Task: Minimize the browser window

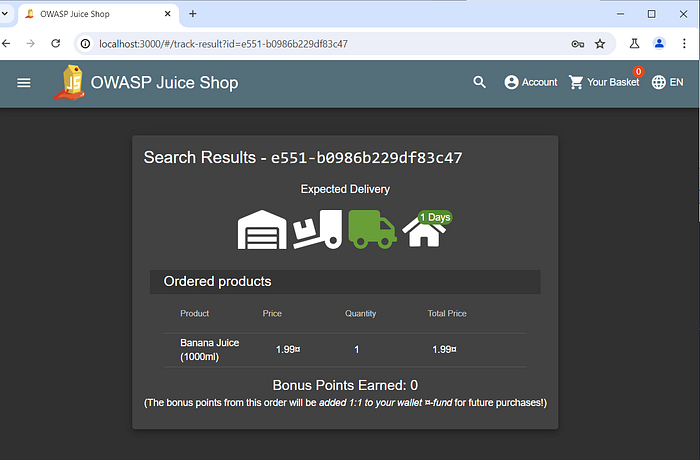Action: [x=621, y=14]
